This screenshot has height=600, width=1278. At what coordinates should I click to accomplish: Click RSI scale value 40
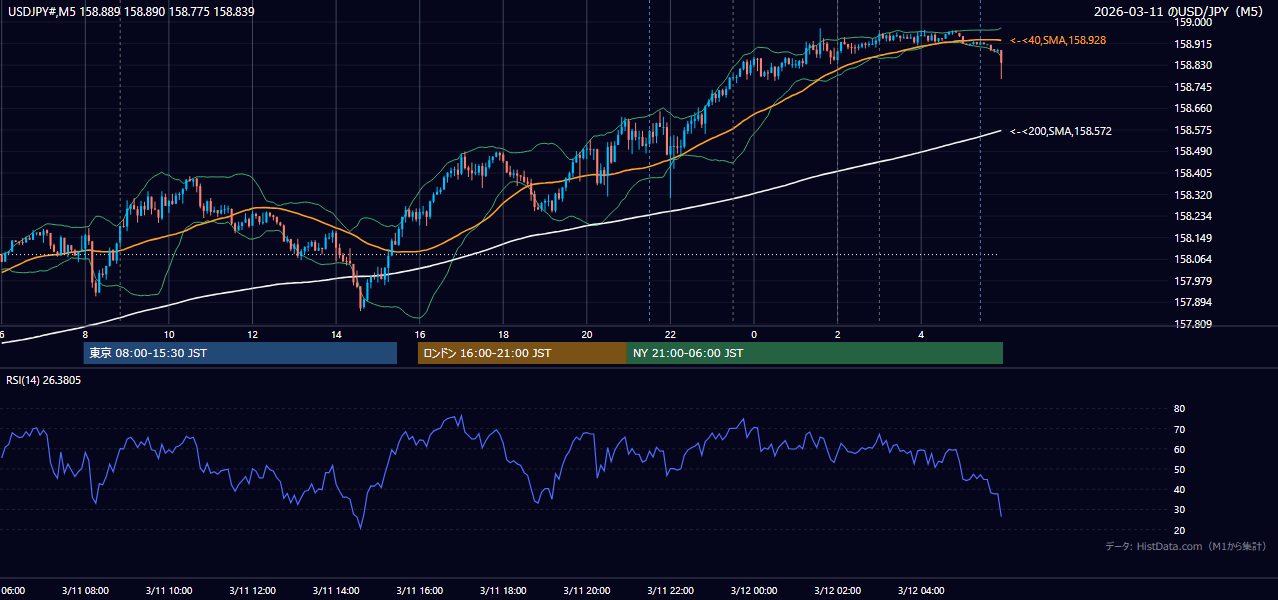click(1179, 489)
